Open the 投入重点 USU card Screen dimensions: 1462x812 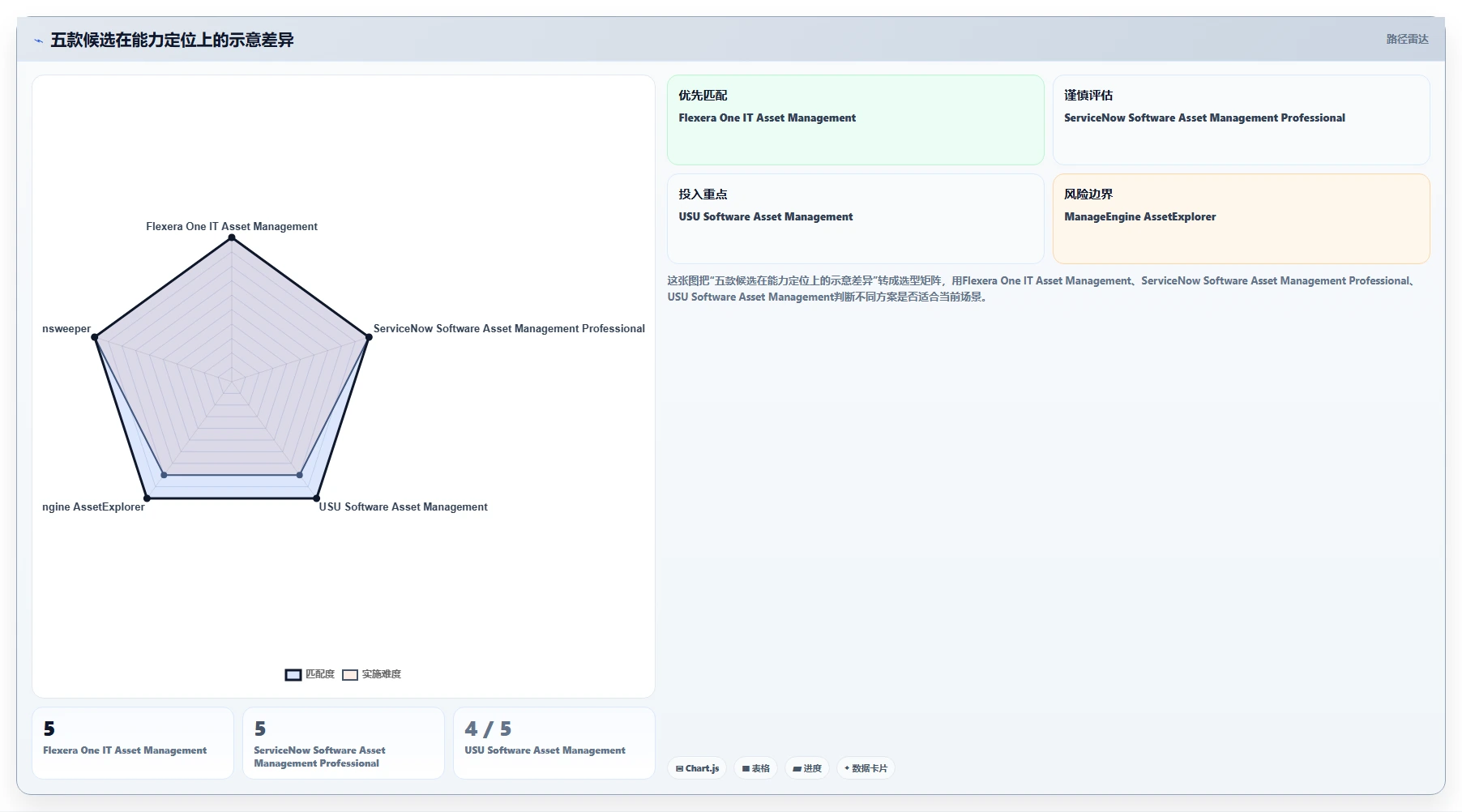click(856, 219)
